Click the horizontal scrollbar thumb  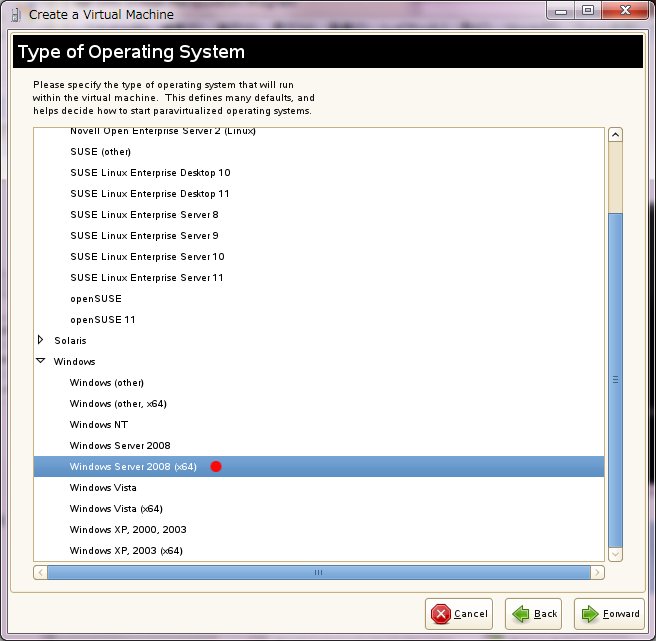(x=319, y=572)
